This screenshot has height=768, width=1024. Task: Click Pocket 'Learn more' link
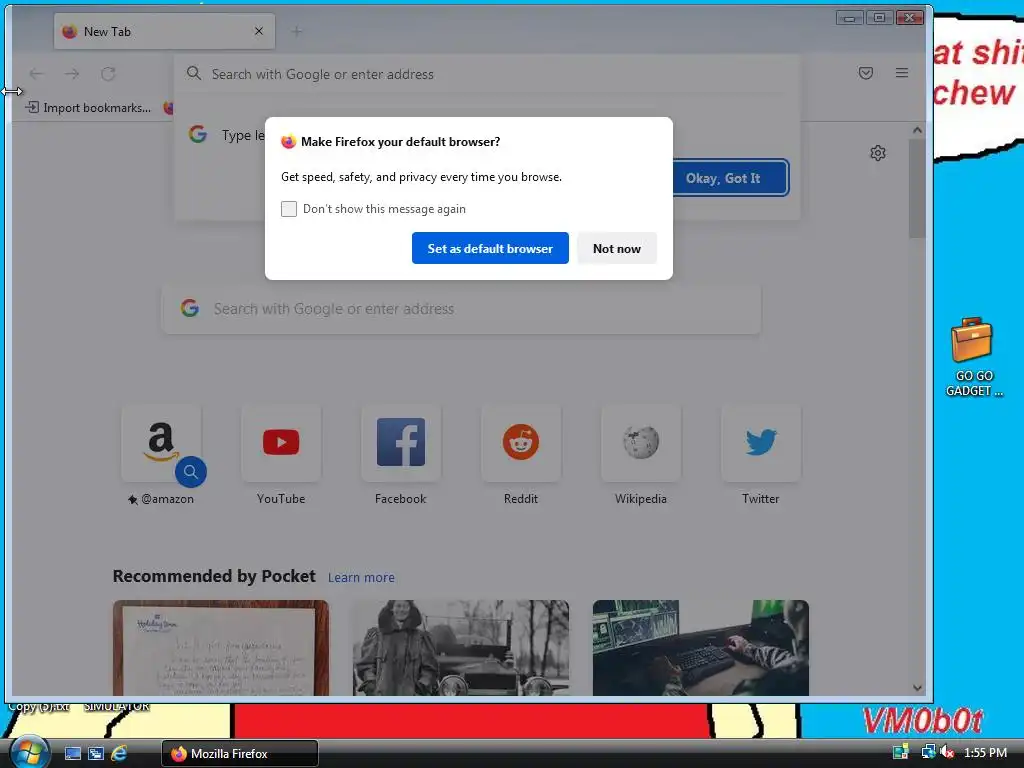(x=361, y=577)
